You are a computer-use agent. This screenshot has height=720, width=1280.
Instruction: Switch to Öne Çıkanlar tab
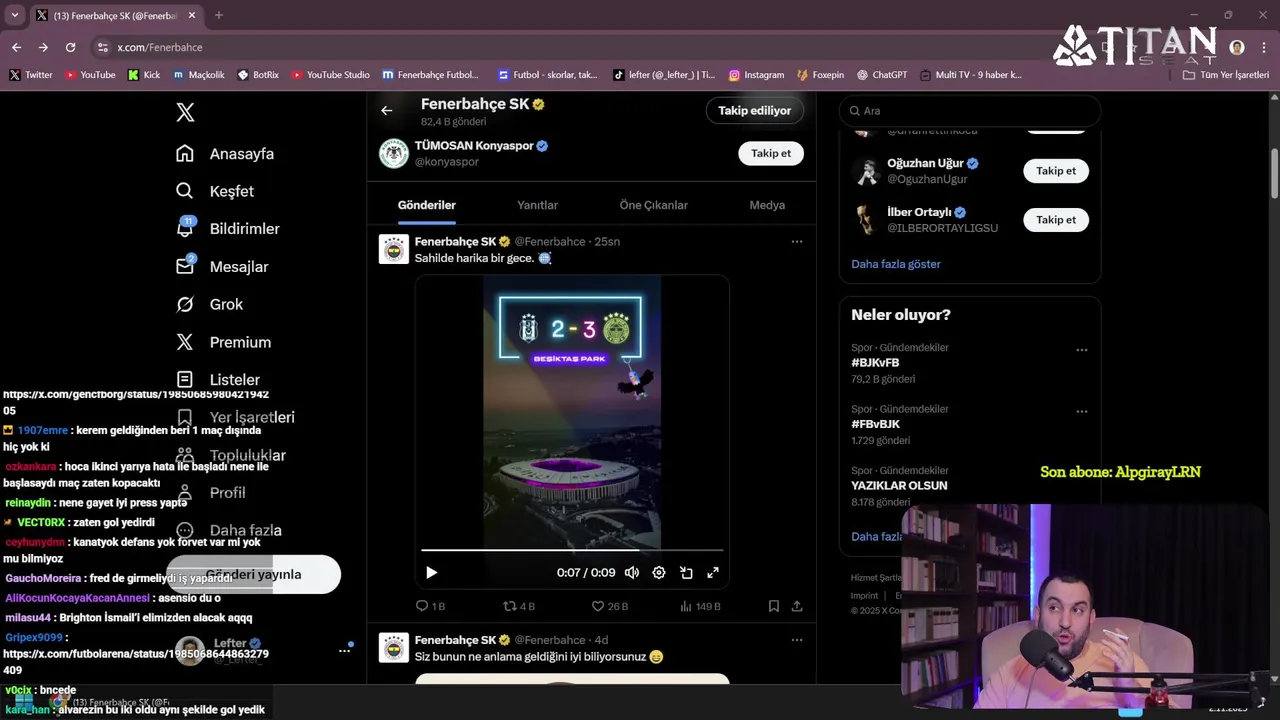(654, 205)
